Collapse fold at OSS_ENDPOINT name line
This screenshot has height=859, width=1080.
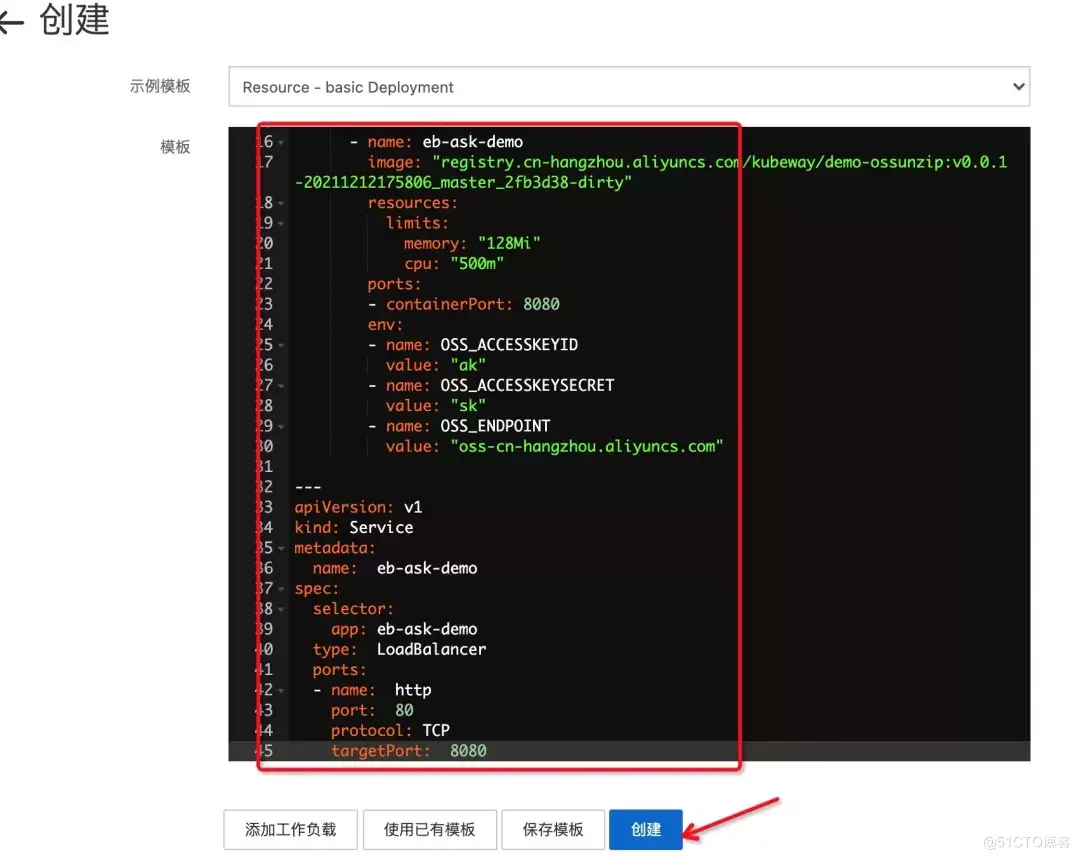tap(281, 426)
